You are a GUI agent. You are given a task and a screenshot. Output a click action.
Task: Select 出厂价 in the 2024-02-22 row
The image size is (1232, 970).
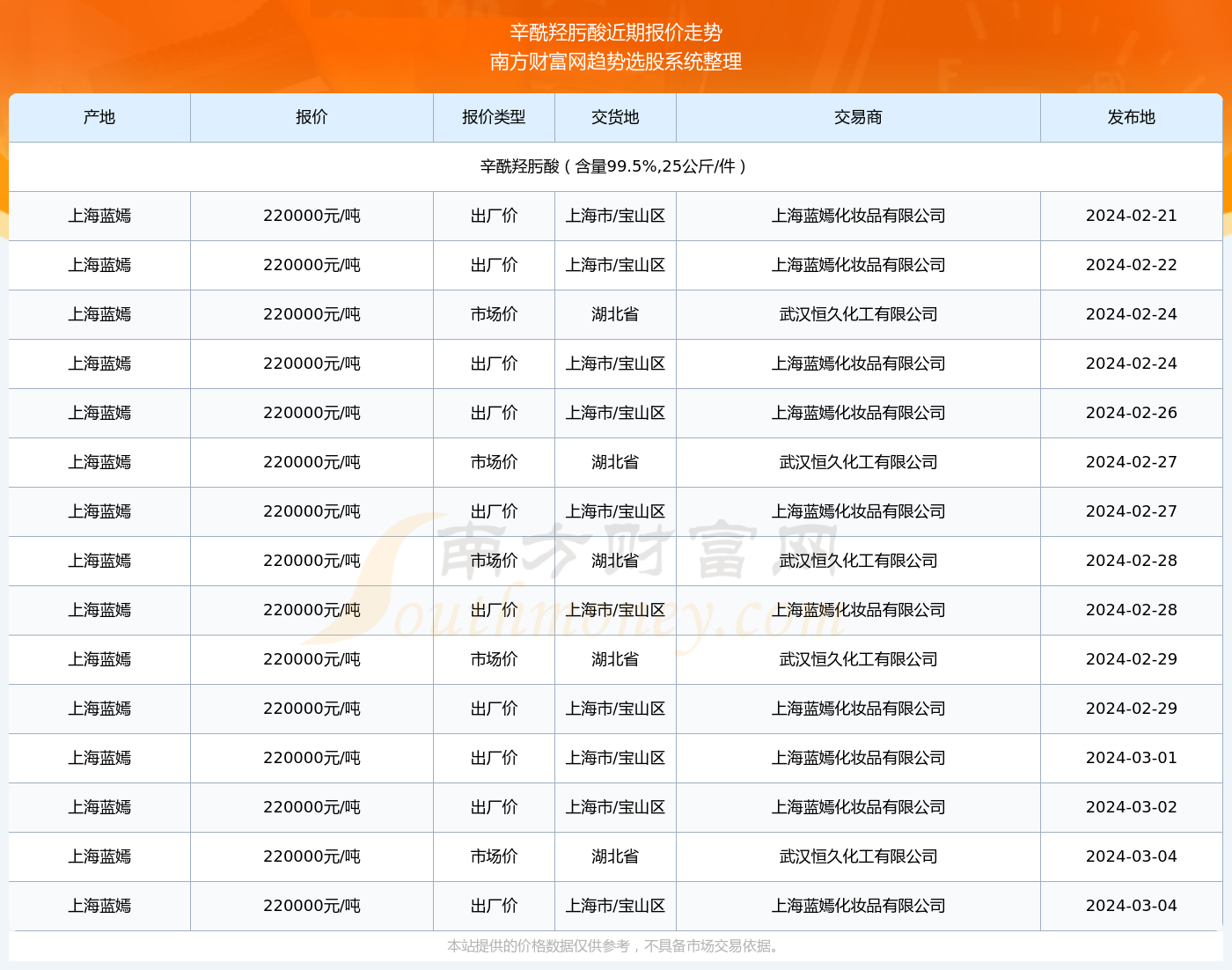pyautogui.click(x=494, y=265)
